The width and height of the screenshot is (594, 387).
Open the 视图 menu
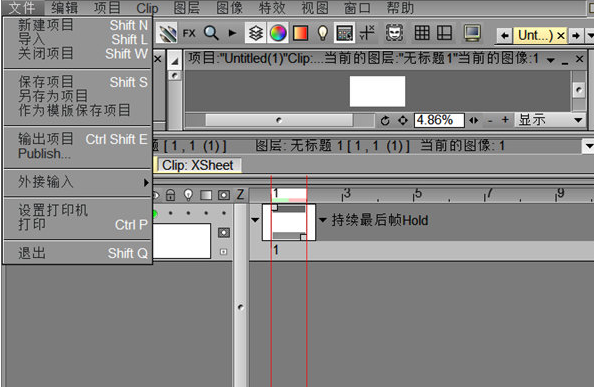pos(315,8)
